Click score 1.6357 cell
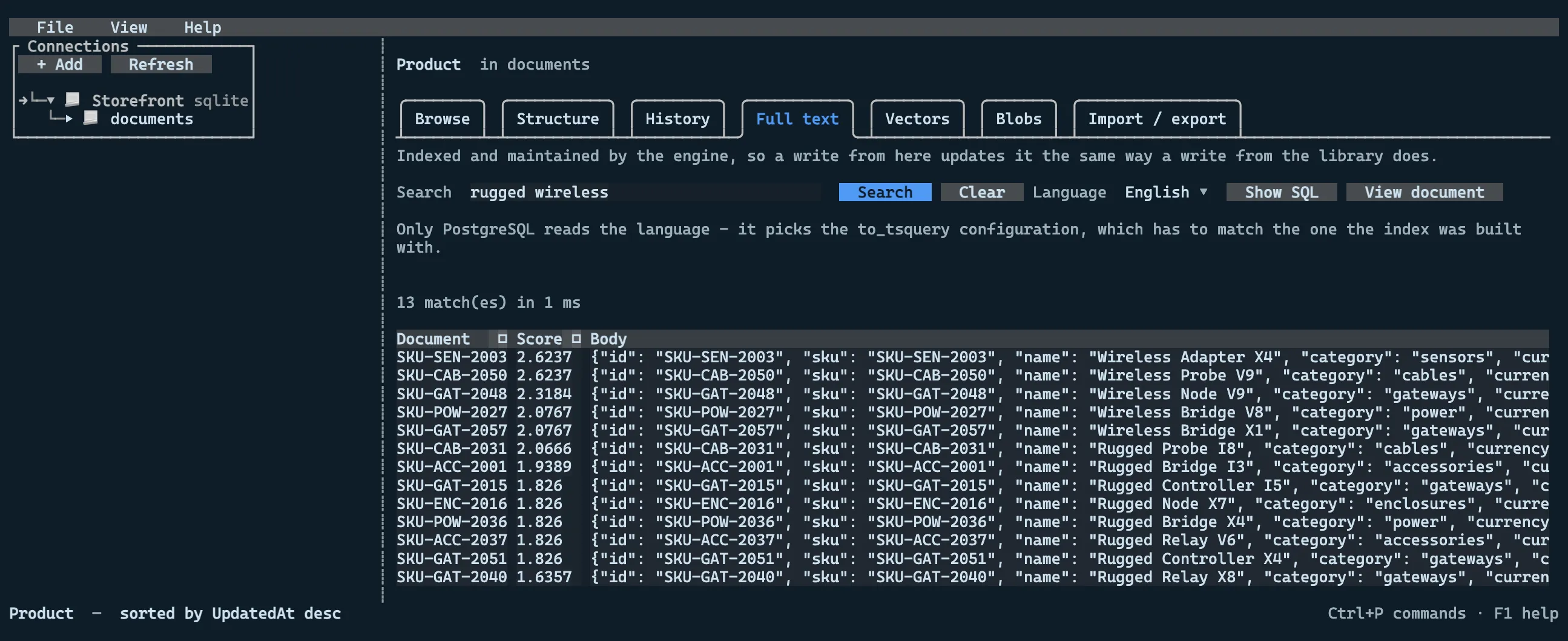 coord(544,576)
